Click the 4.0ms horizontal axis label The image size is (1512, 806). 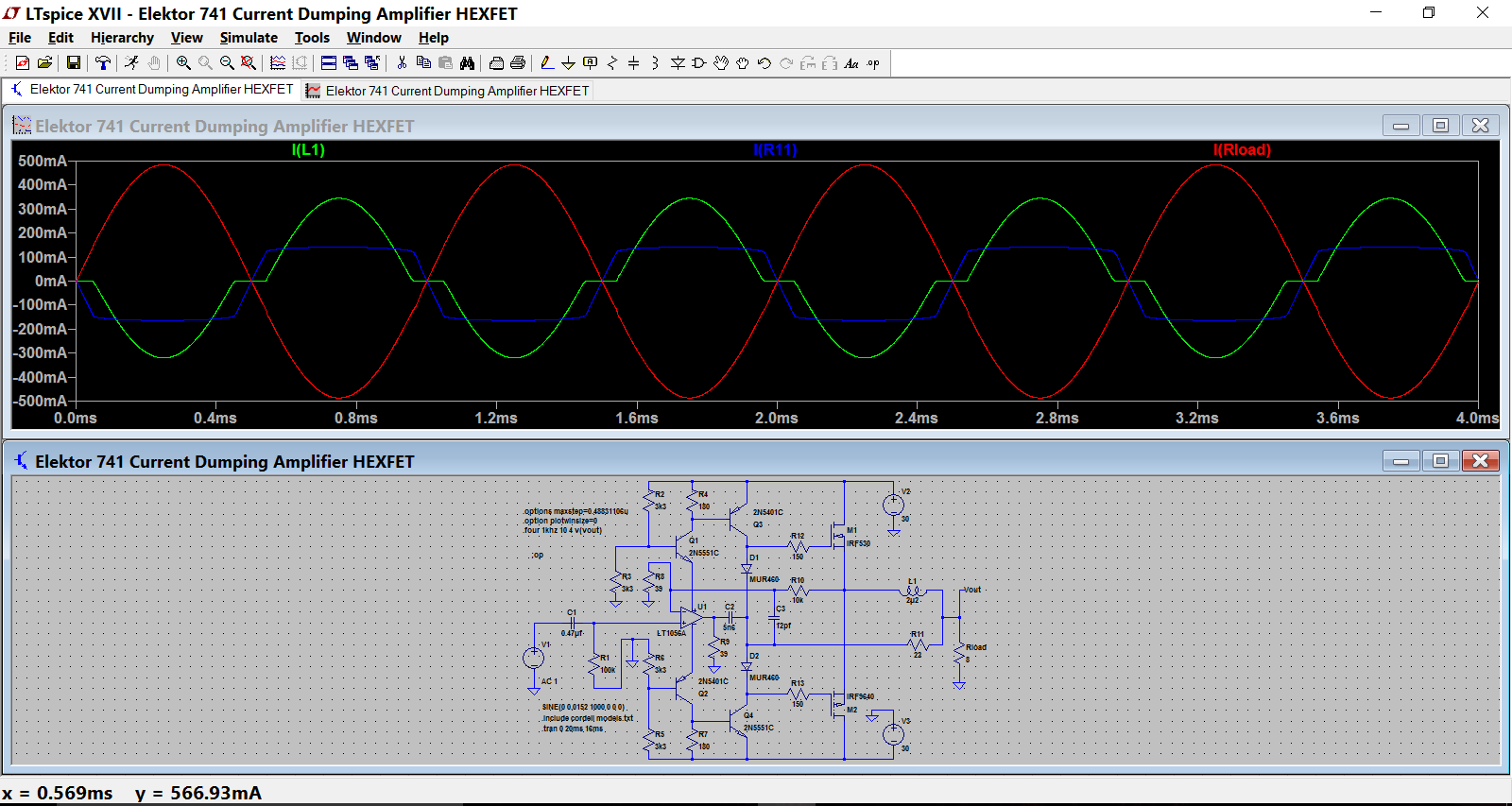pyautogui.click(x=1477, y=418)
